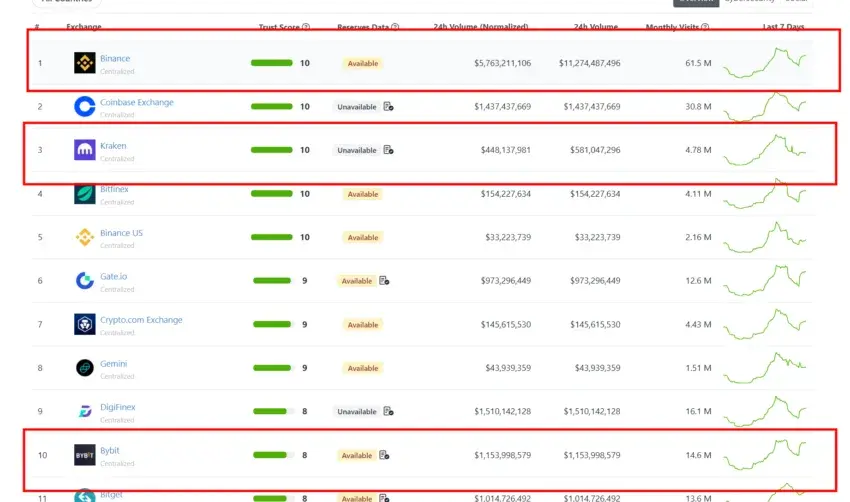Click the Gemini logo icon
Viewport: 850px width, 502px height.
(x=85, y=368)
